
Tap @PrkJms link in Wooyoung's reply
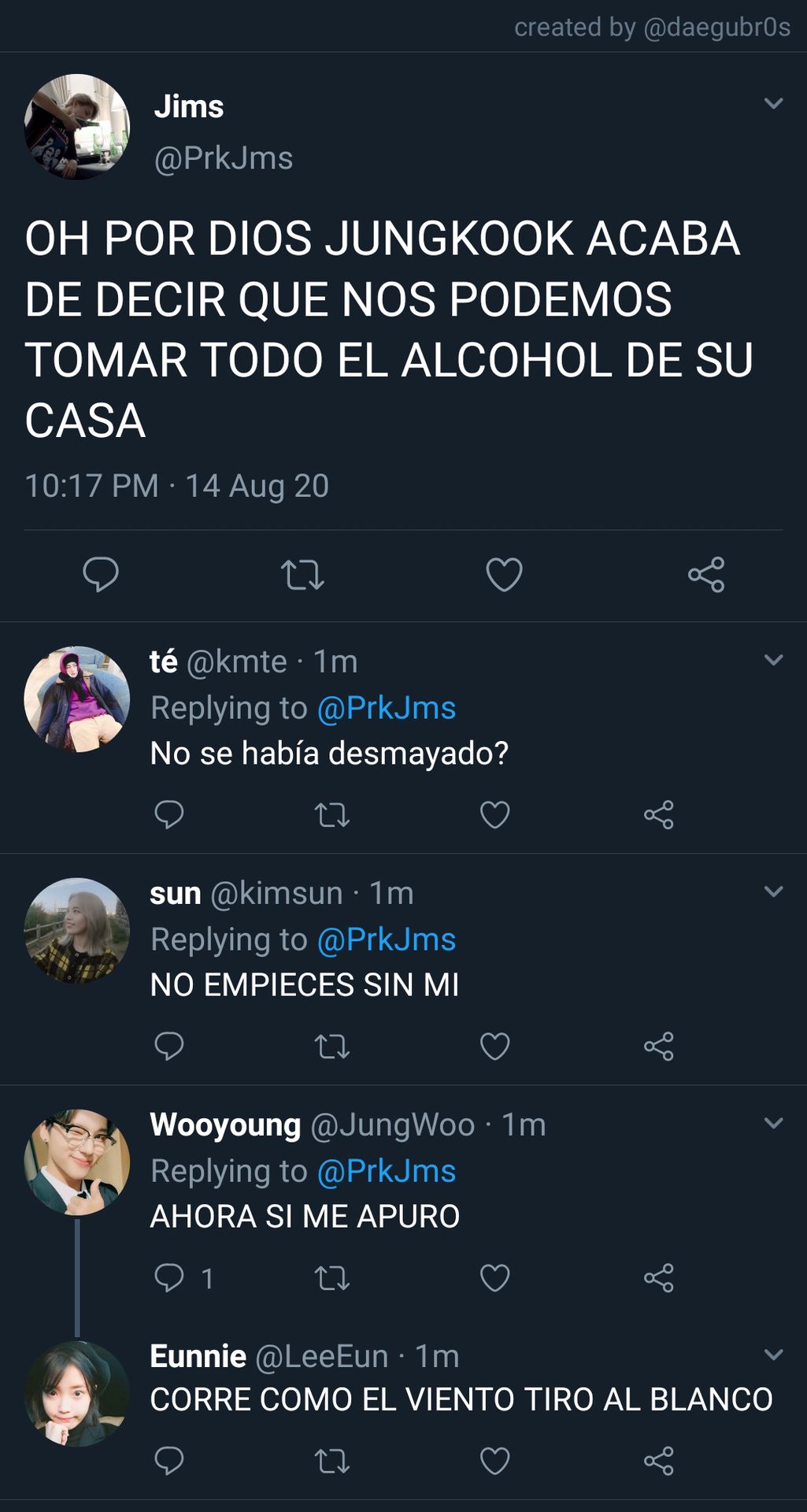[x=386, y=1171]
